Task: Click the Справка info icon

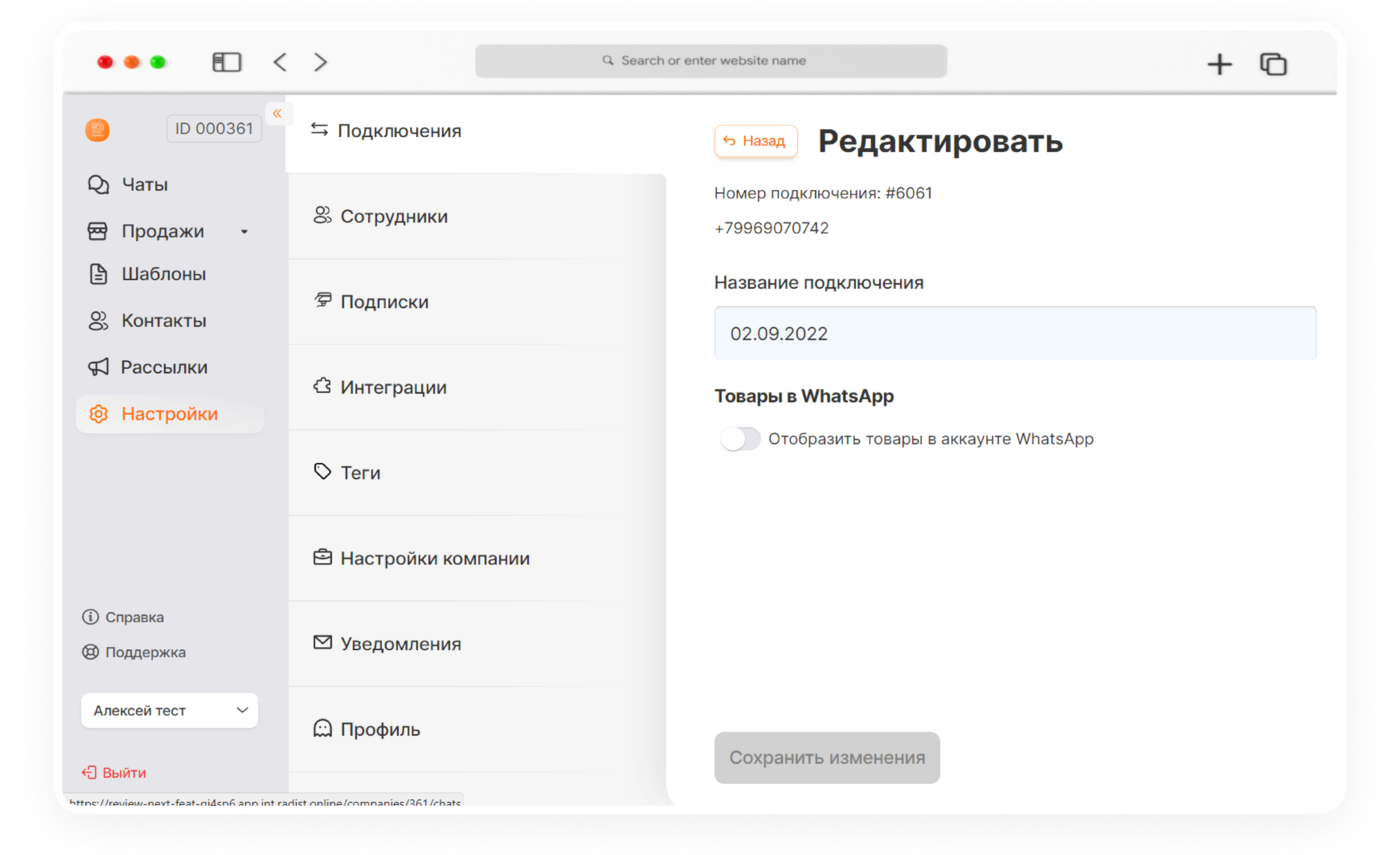Action: (x=90, y=617)
